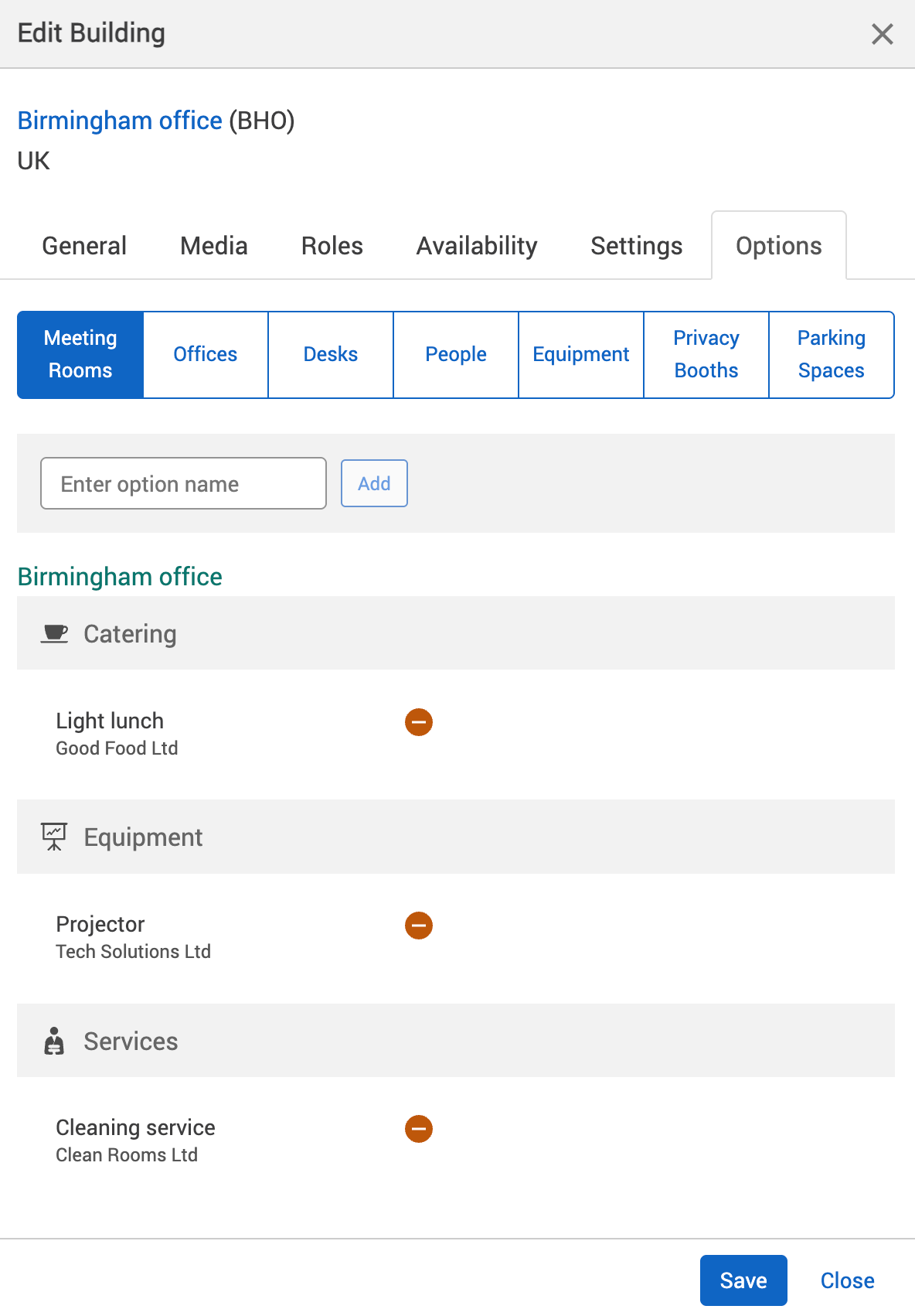Show options for People
The height and width of the screenshot is (1316, 915).
pyautogui.click(x=456, y=355)
